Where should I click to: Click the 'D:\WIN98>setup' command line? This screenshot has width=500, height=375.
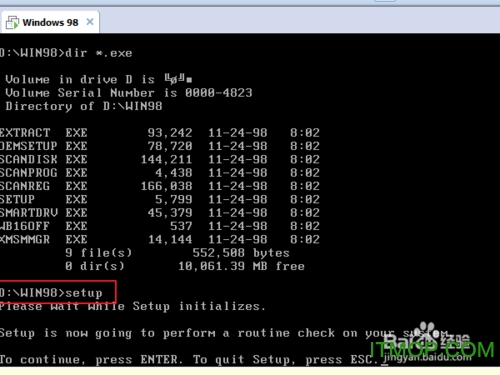pyautogui.click(x=51, y=293)
